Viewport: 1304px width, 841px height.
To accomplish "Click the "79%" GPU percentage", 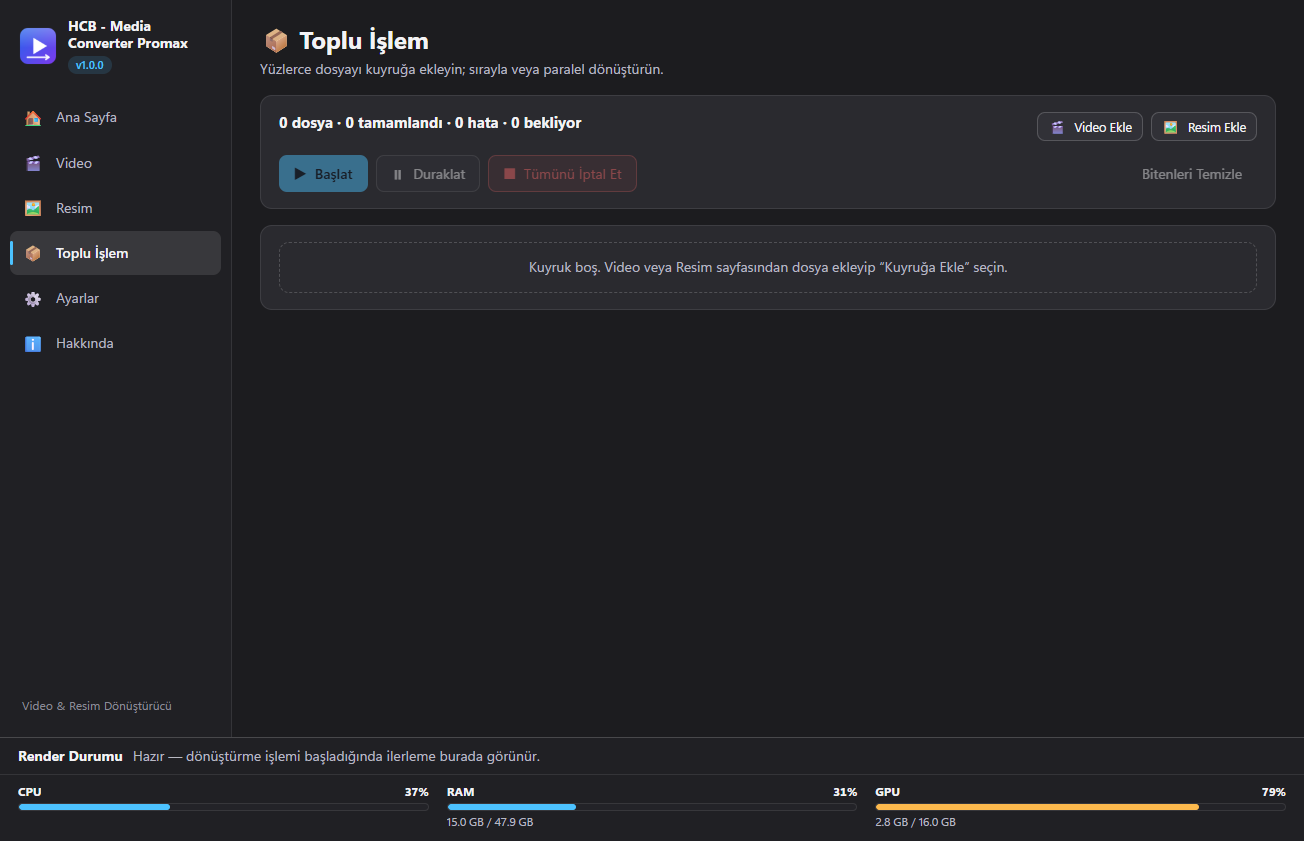I will [x=1273, y=792].
